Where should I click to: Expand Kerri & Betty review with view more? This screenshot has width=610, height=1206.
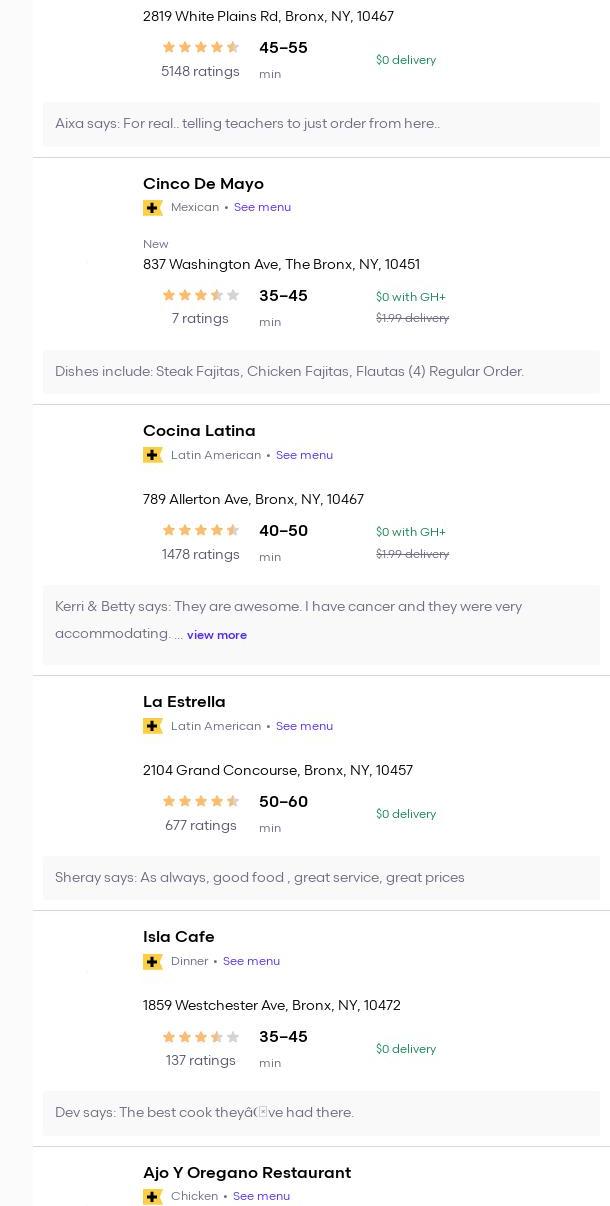[217, 635]
